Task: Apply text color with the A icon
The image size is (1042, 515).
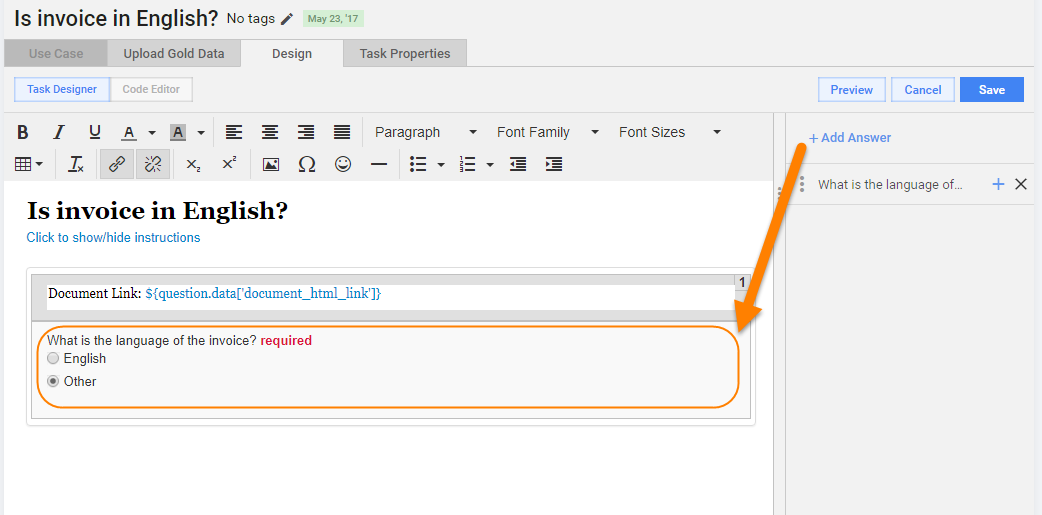Action: point(129,132)
